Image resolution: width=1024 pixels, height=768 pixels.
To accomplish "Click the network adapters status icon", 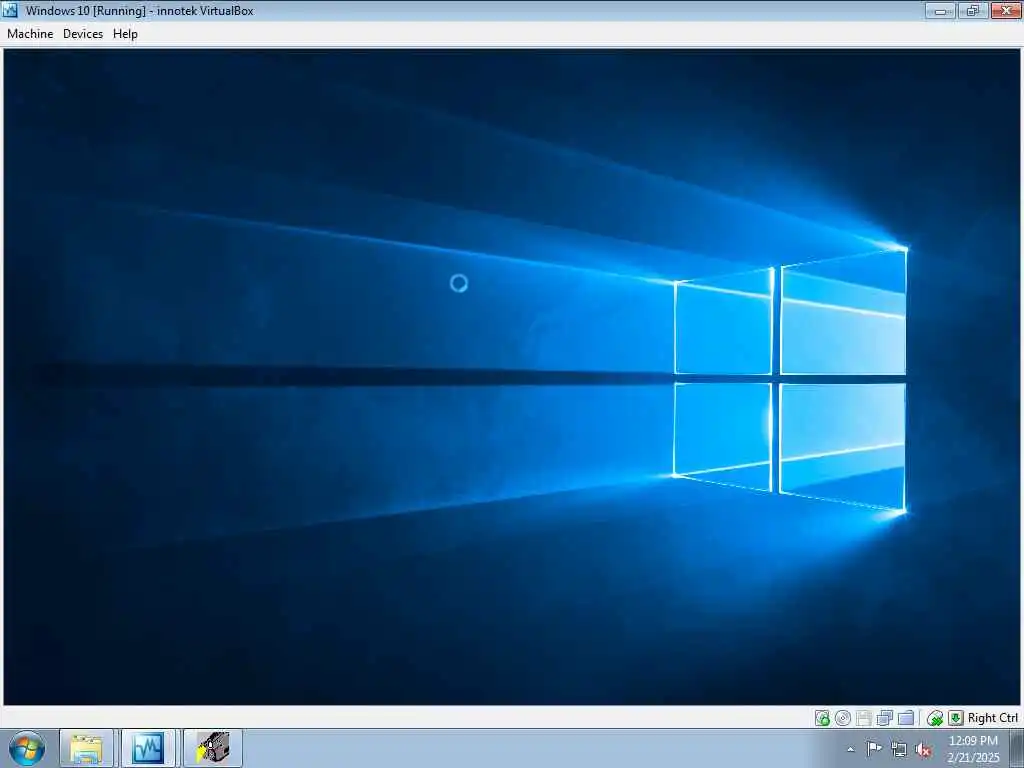I will click(885, 718).
